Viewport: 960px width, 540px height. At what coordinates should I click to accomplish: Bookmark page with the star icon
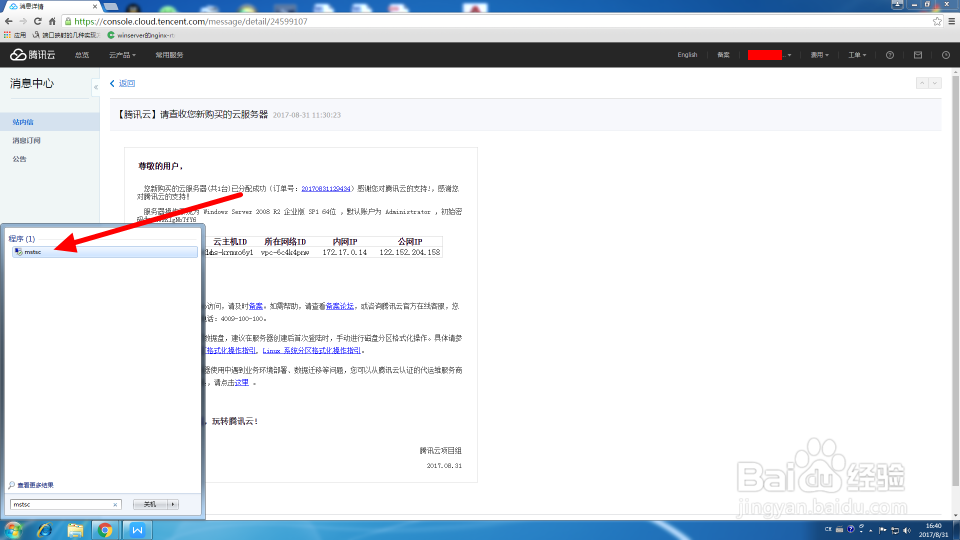(937, 21)
